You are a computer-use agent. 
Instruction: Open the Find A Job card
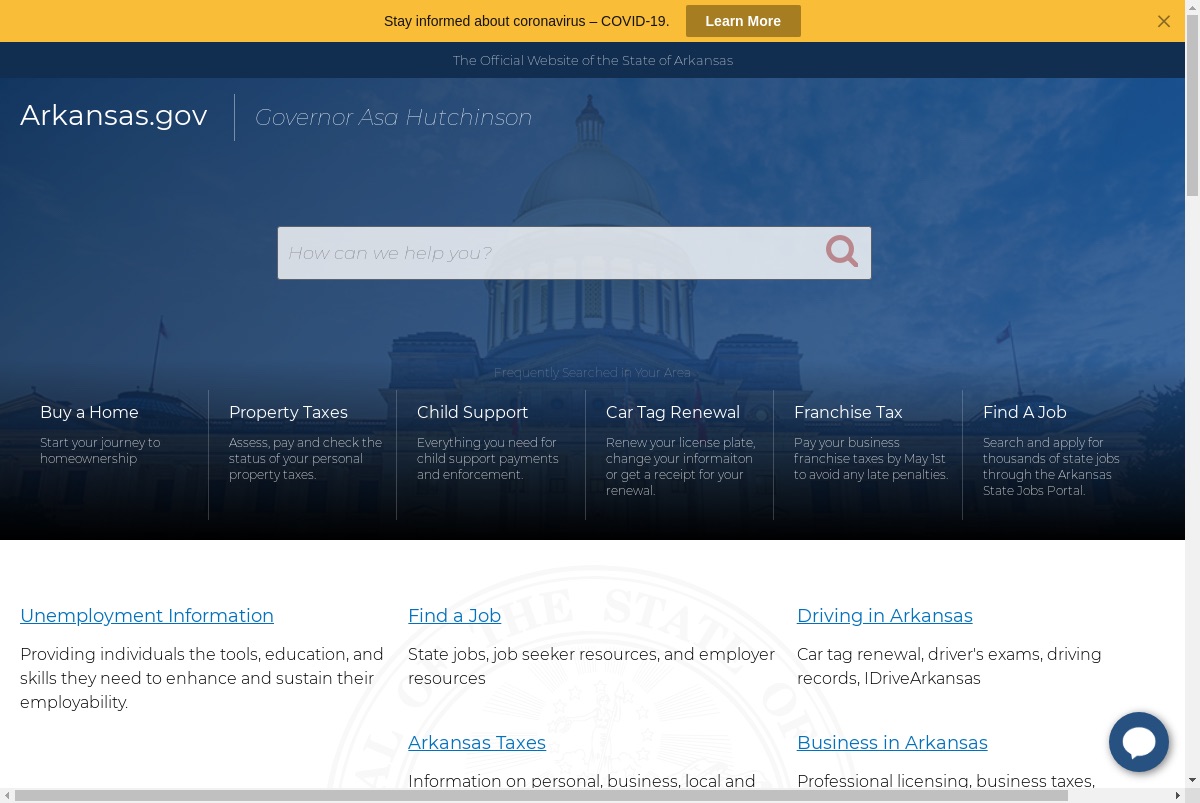pyautogui.click(x=1057, y=455)
